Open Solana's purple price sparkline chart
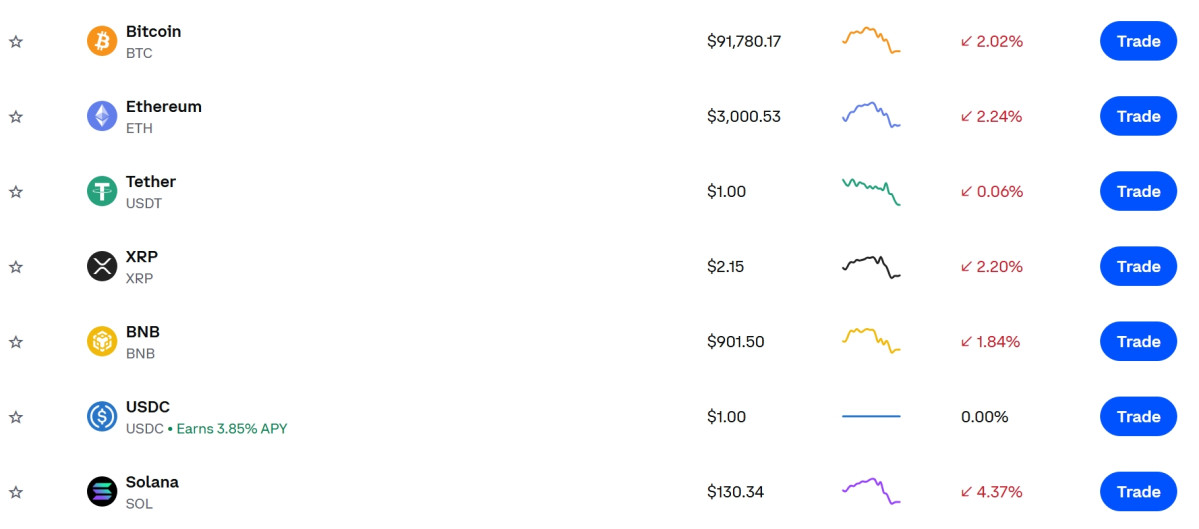This screenshot has width=1199, height=529. click(x=871, y=490)
